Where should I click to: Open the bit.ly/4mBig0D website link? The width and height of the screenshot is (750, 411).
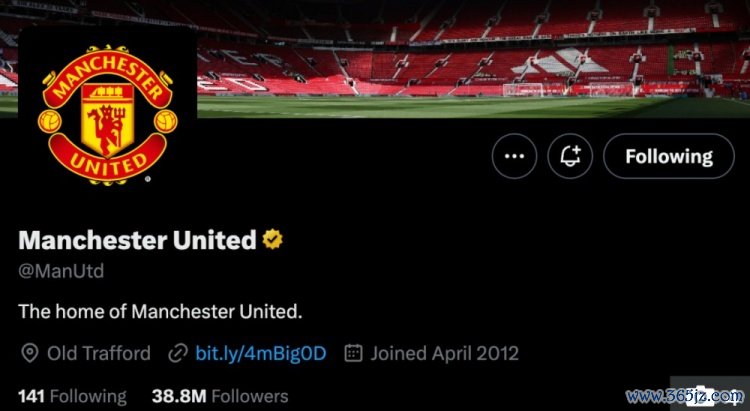(261, 353)
